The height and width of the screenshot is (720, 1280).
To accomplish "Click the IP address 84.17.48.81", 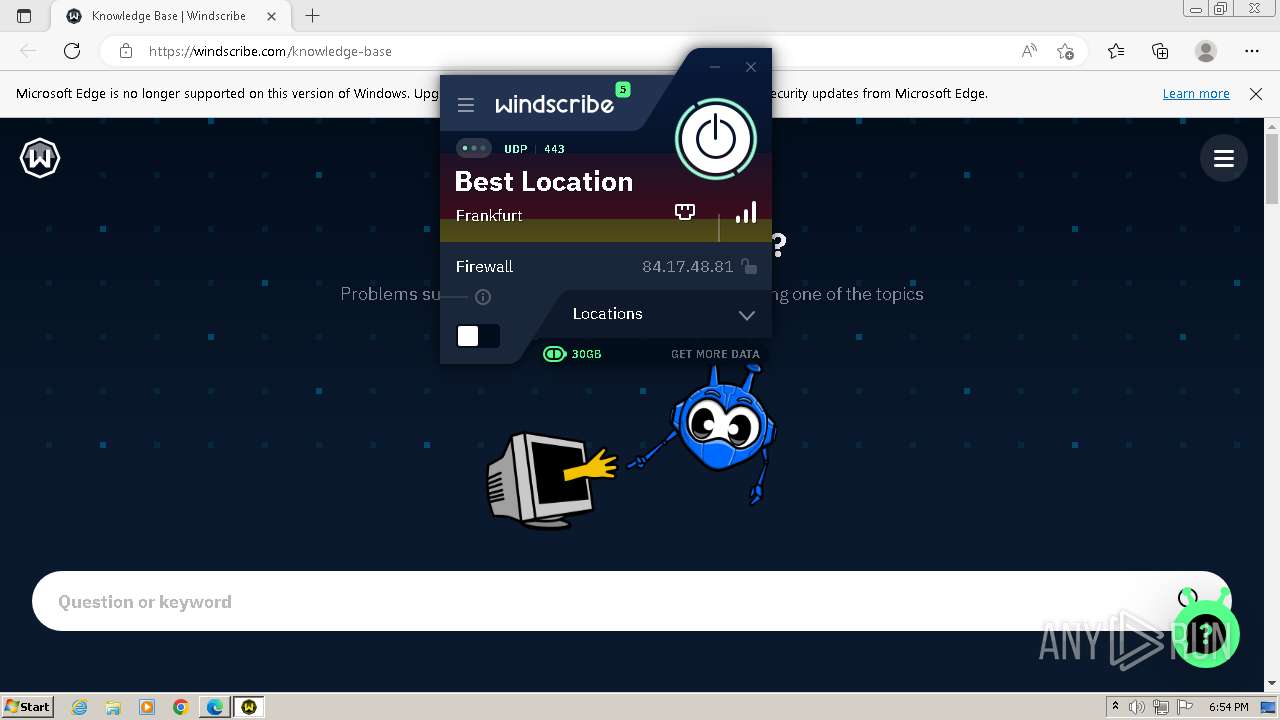I will 688,267.
